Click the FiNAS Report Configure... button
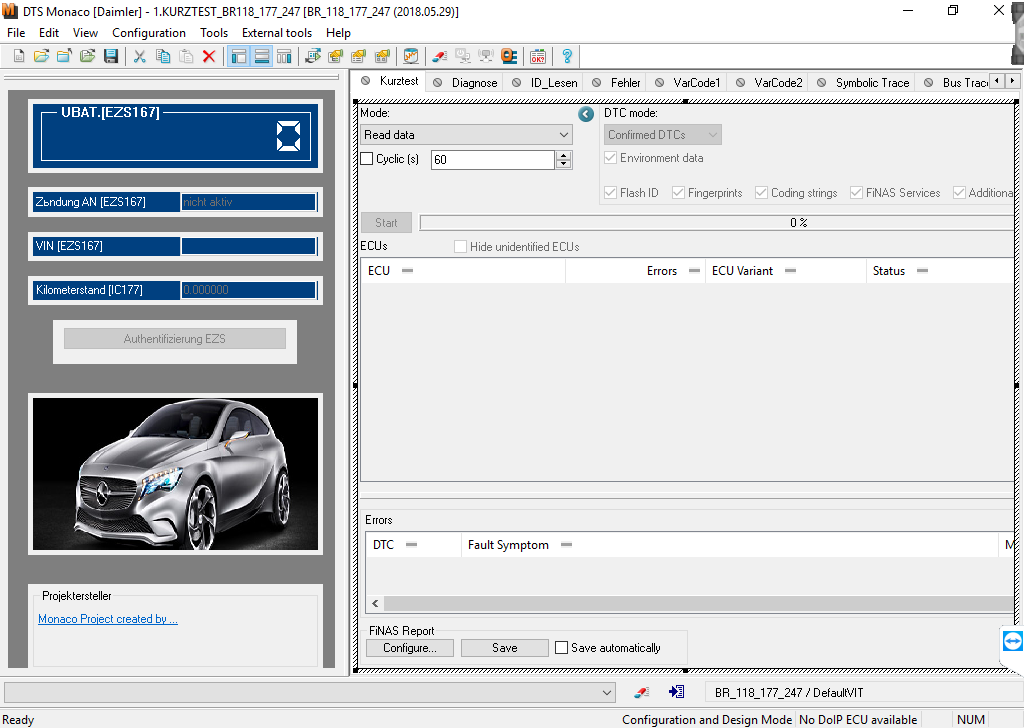 [x=410, y=648]
